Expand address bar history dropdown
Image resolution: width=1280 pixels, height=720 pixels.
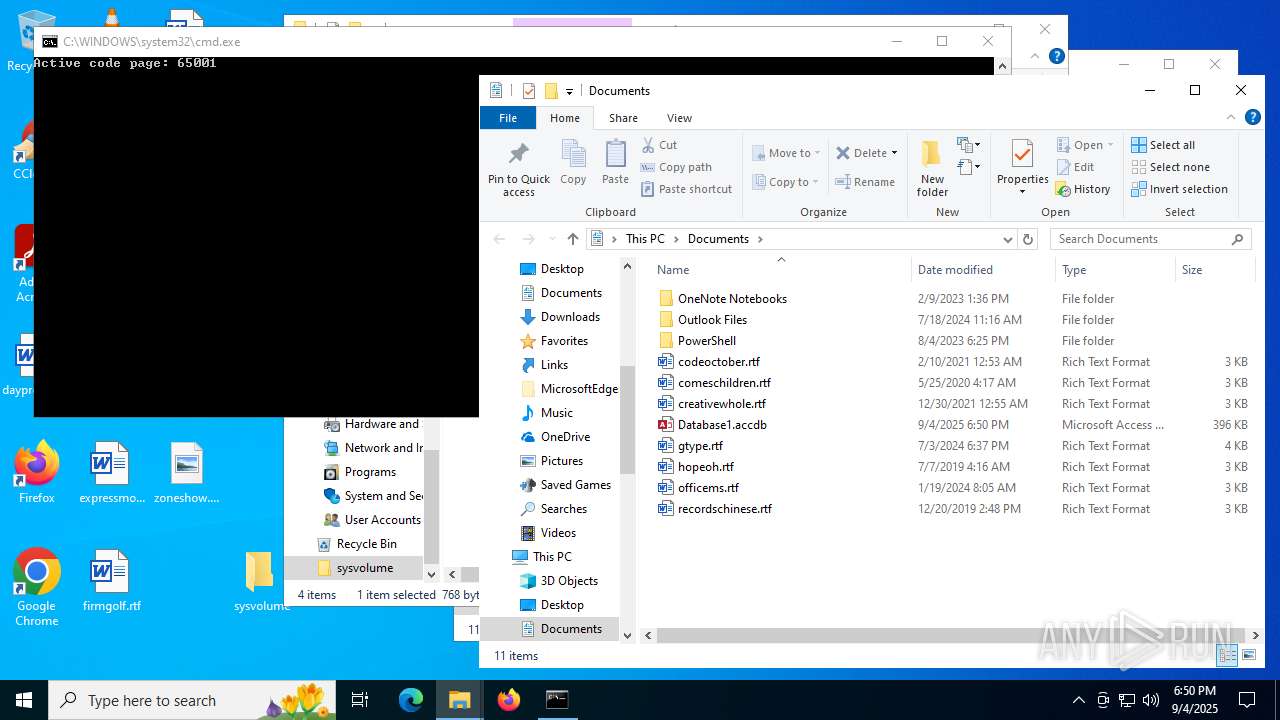tap(1007, 239)
